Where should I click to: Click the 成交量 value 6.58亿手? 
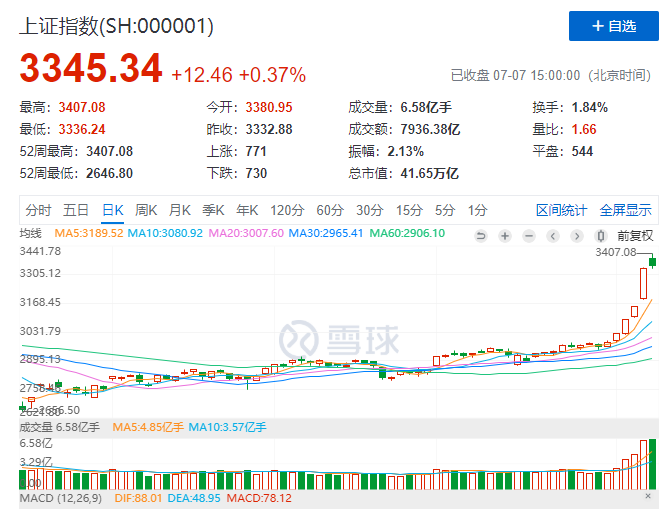(426, 107)
